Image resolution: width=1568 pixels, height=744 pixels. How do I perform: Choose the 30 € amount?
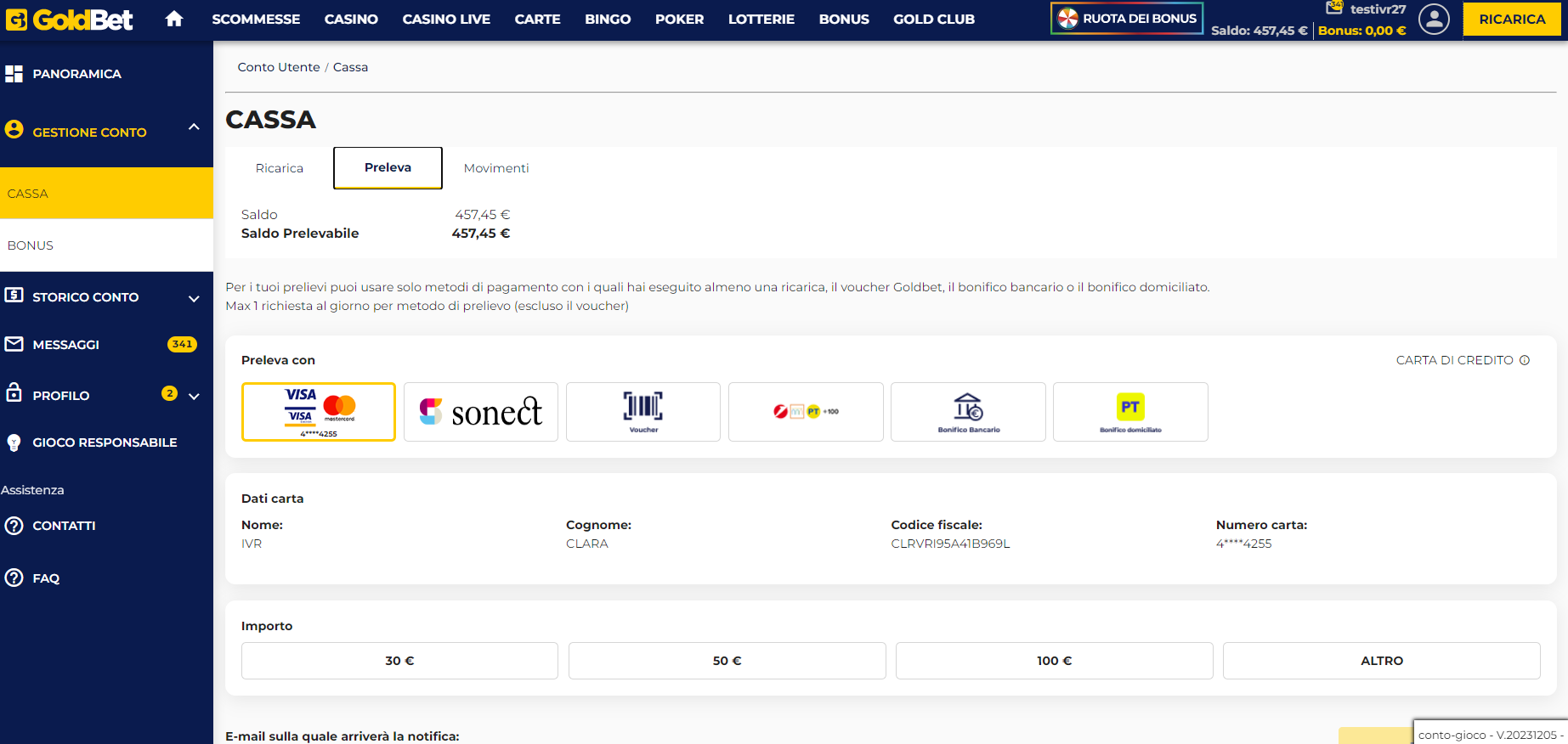click(399, 661)
